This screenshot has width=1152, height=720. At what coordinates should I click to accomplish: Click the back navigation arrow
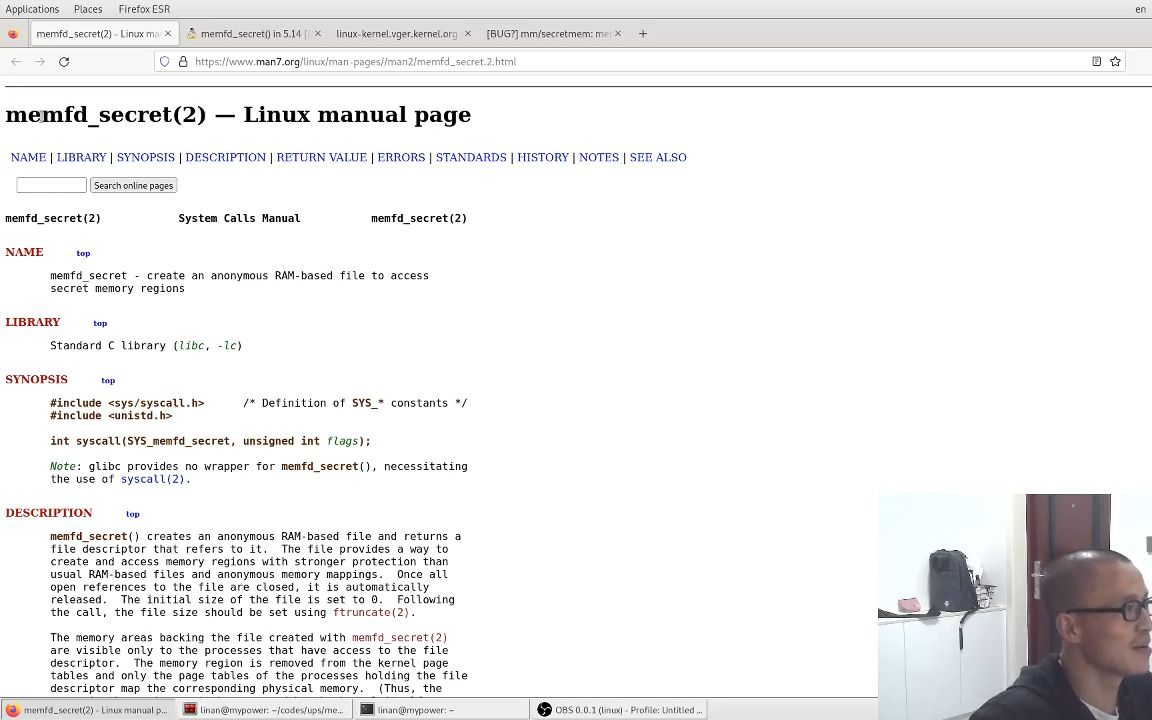[15, 61]
